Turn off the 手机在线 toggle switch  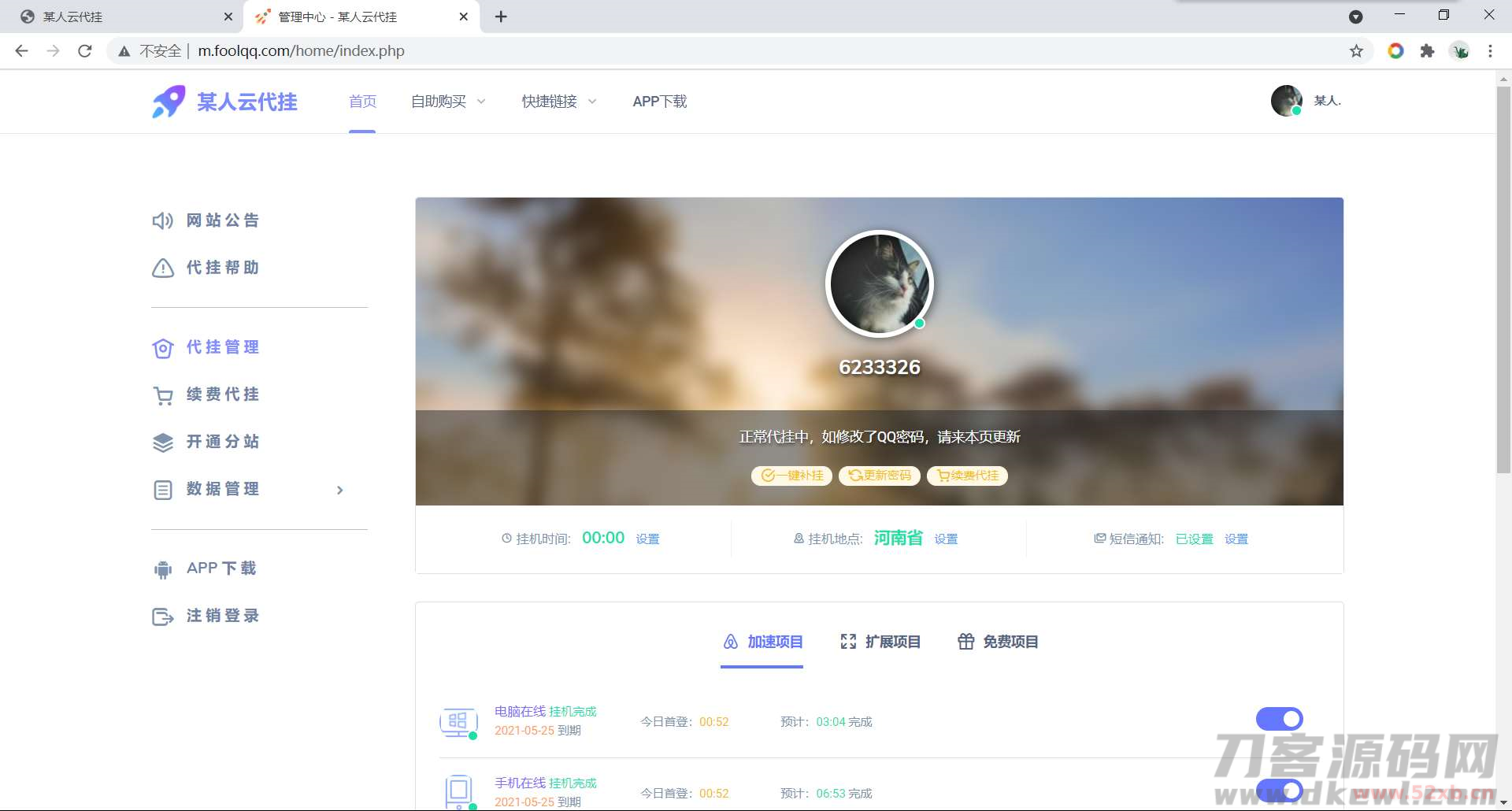click(x=1279, y=791)
